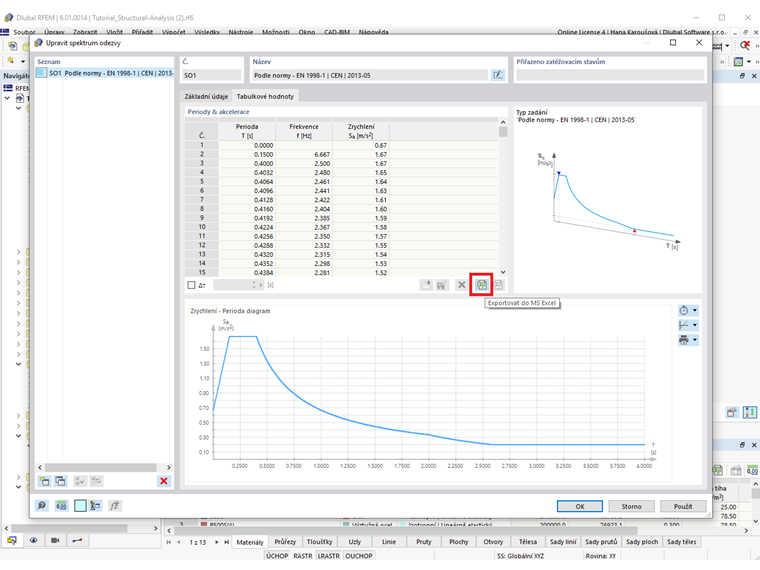Click period cell 0.4384 in row 15
This screenshot has height=570, width=760.
(247, 272)
